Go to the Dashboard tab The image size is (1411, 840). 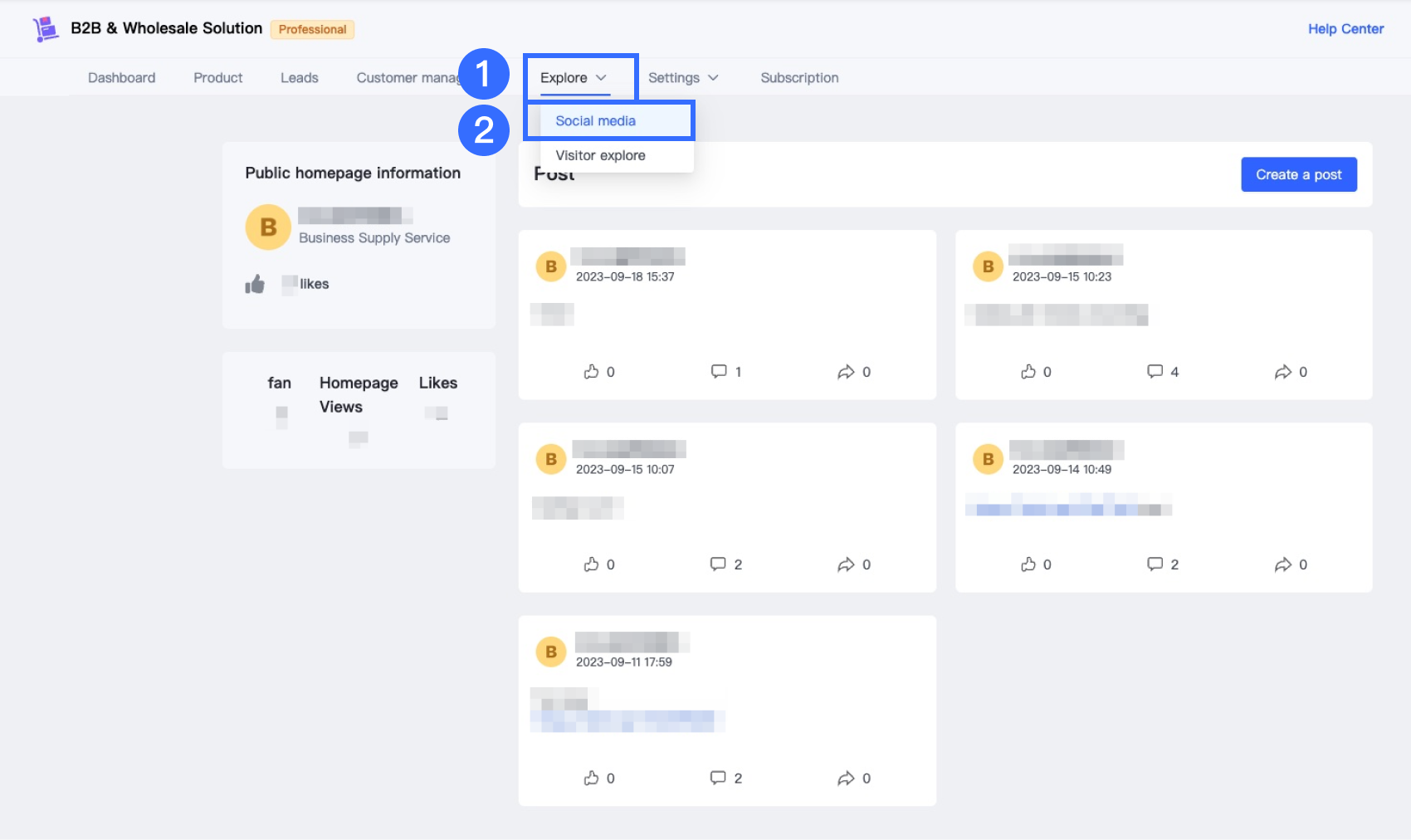pyautogui.click(x=122, y=78)
